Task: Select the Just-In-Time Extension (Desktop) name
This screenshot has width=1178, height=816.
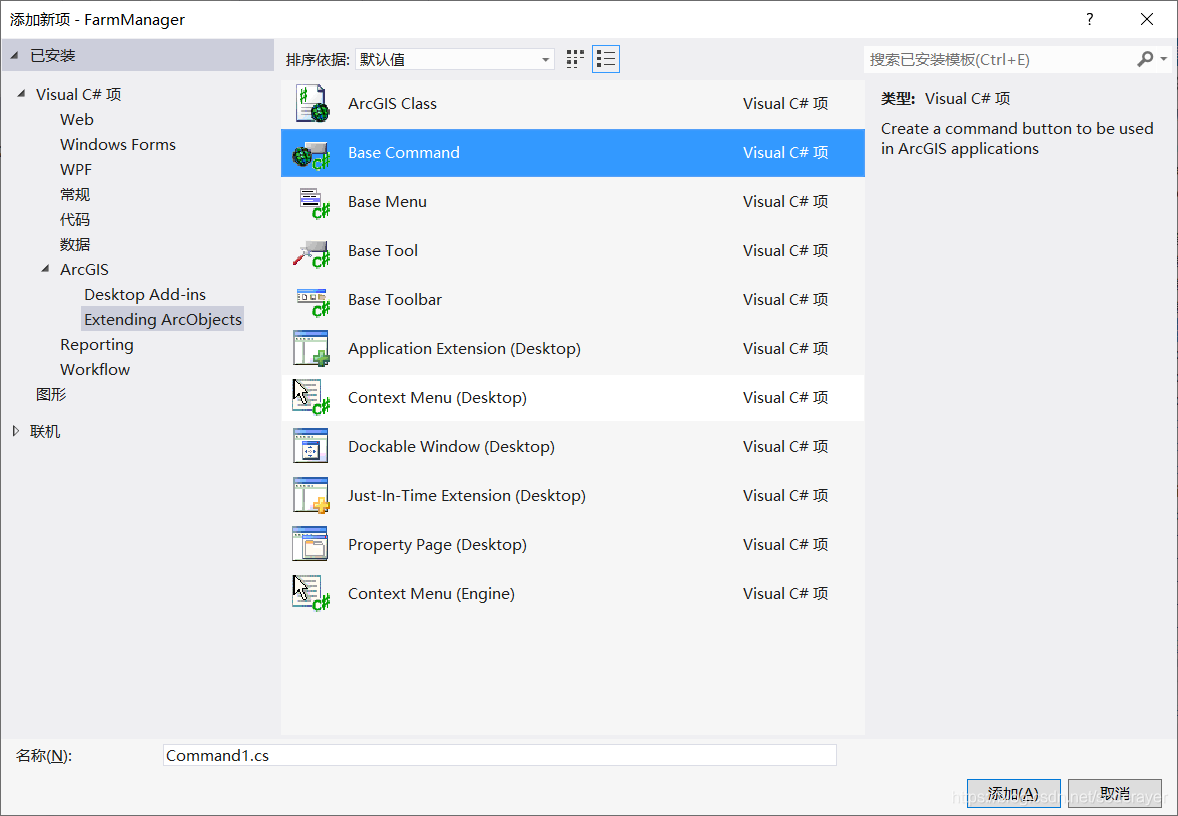Action: point(467,496)
